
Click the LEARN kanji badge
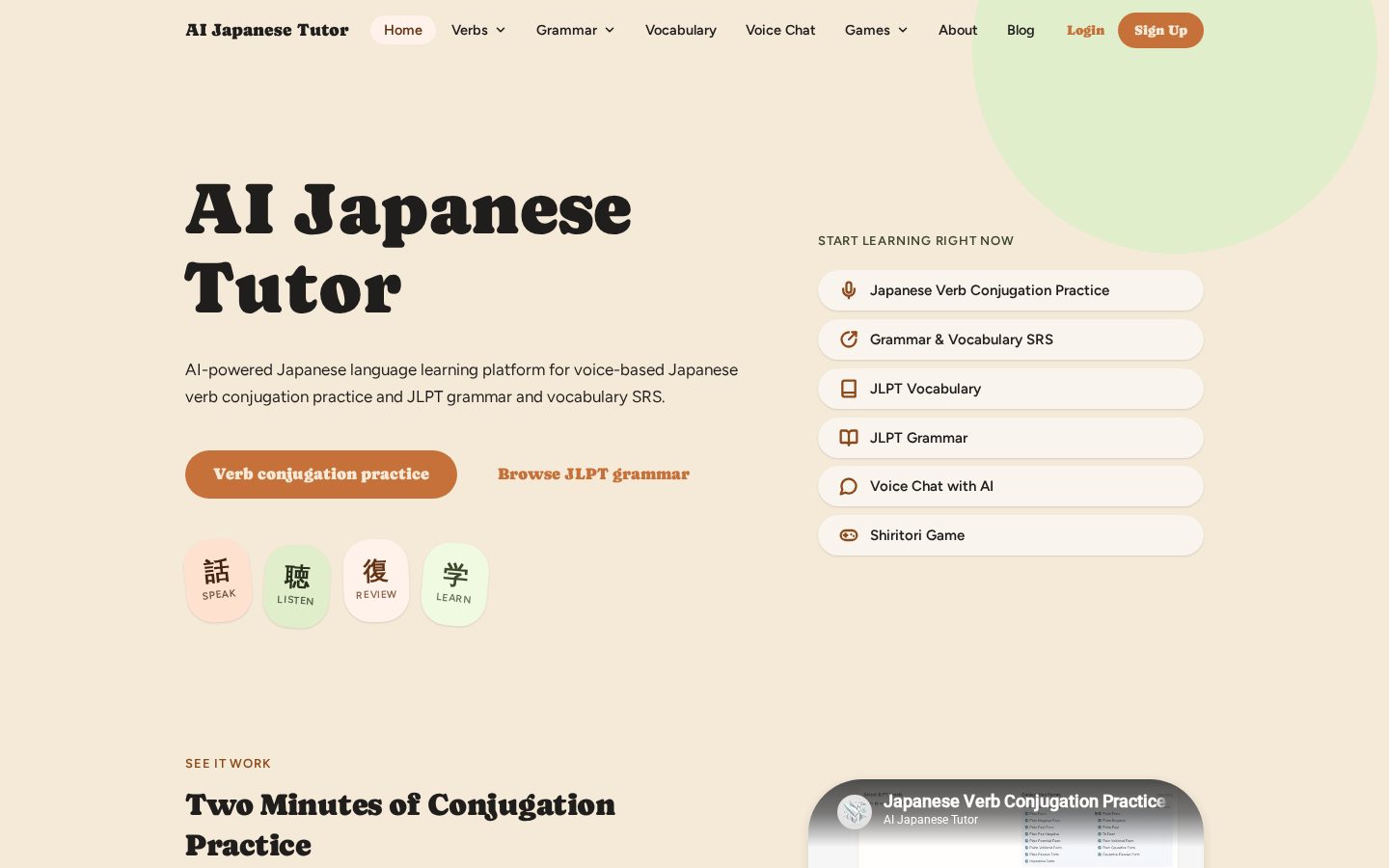454,584
